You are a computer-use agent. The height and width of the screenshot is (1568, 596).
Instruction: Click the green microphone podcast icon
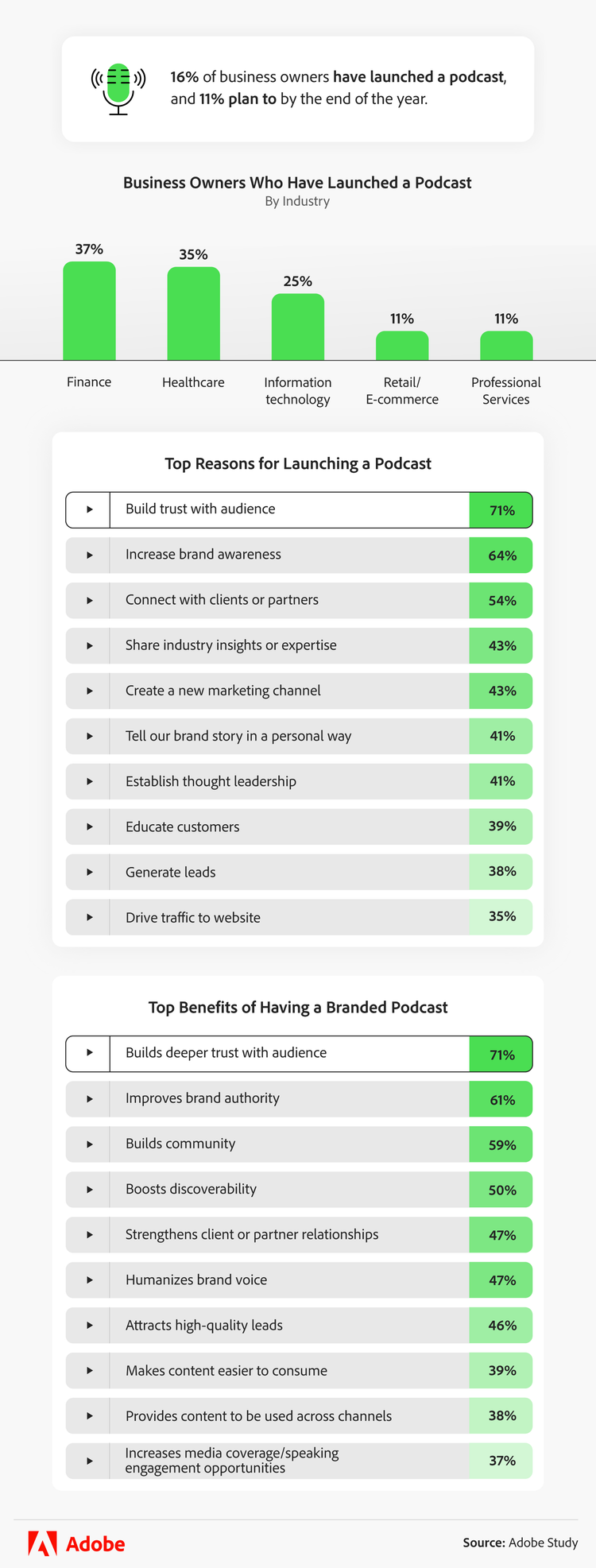(118, 87)
